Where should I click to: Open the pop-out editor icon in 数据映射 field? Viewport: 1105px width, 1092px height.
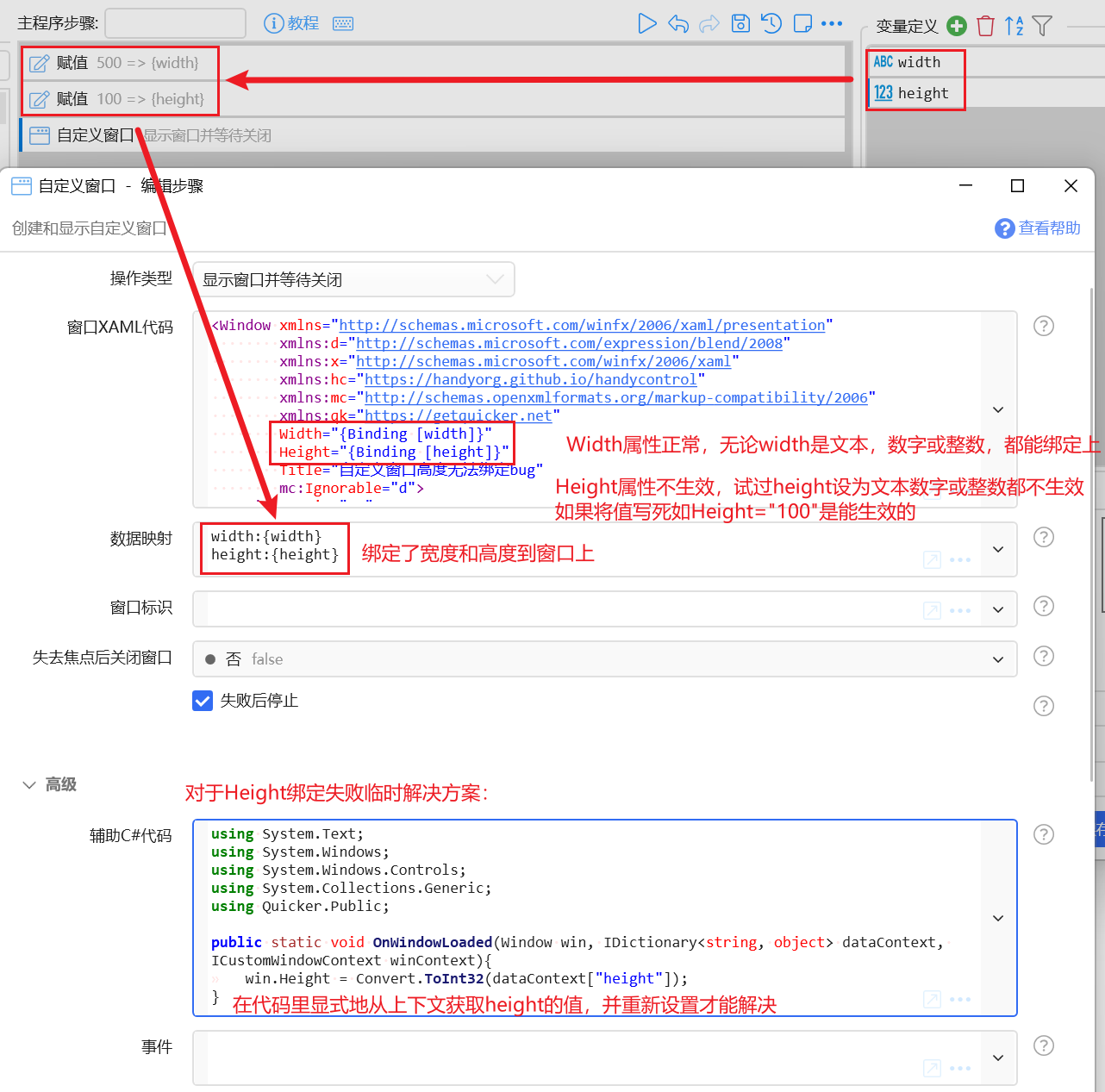932,559
